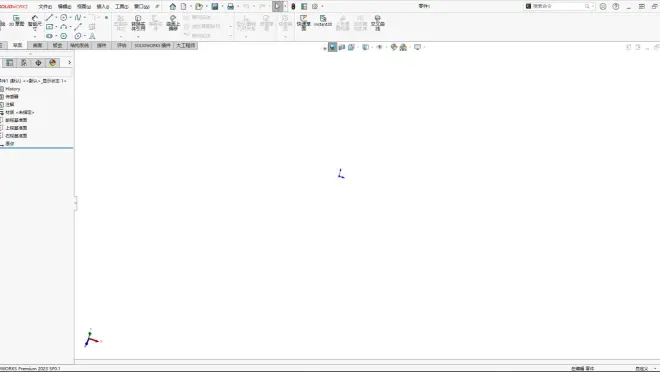Open the 窗口 (Window) menu

(x=141, y=6)
